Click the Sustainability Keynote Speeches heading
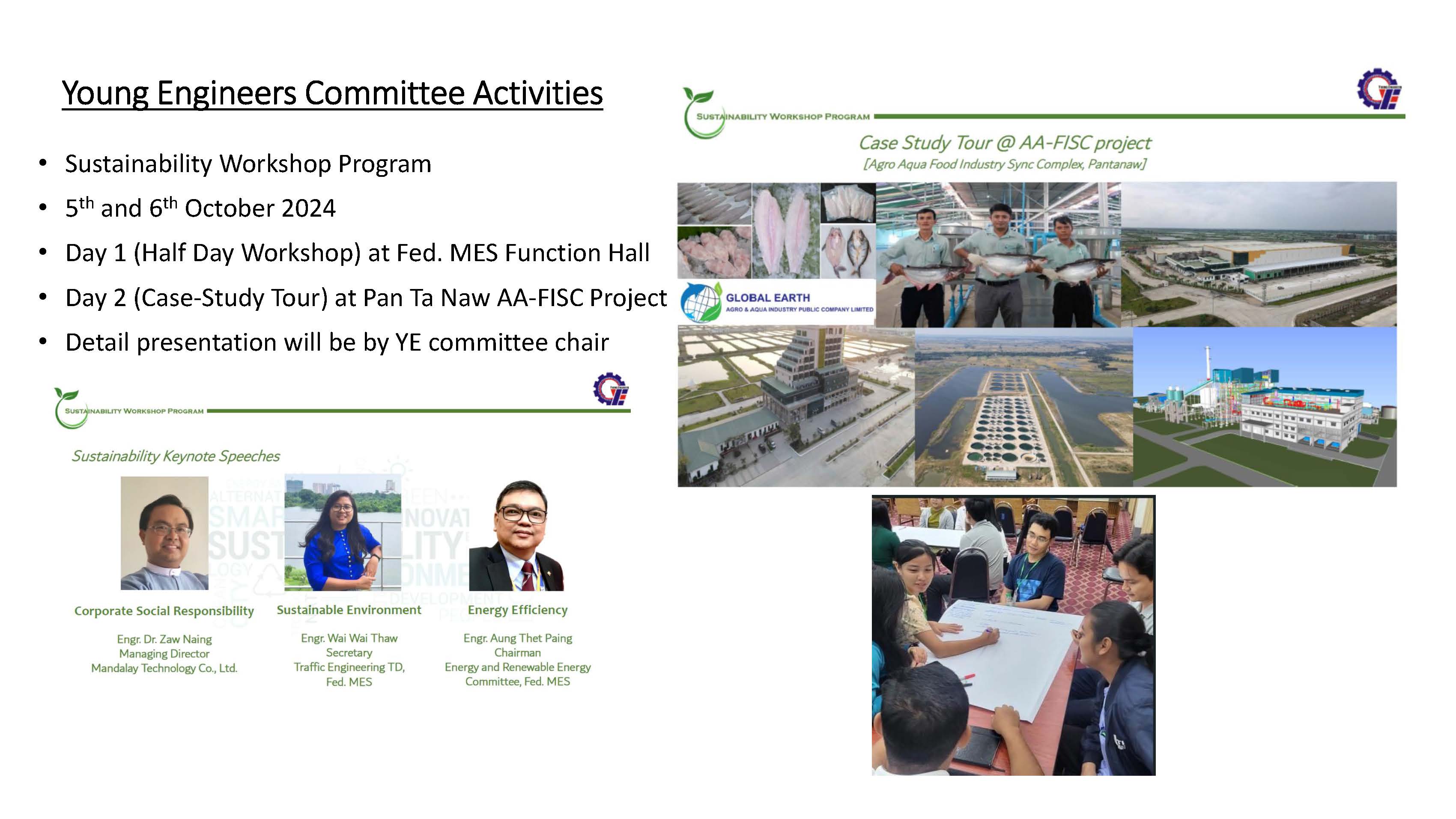This screenshot has height=819, width=1456. click(x=175, y=456)
